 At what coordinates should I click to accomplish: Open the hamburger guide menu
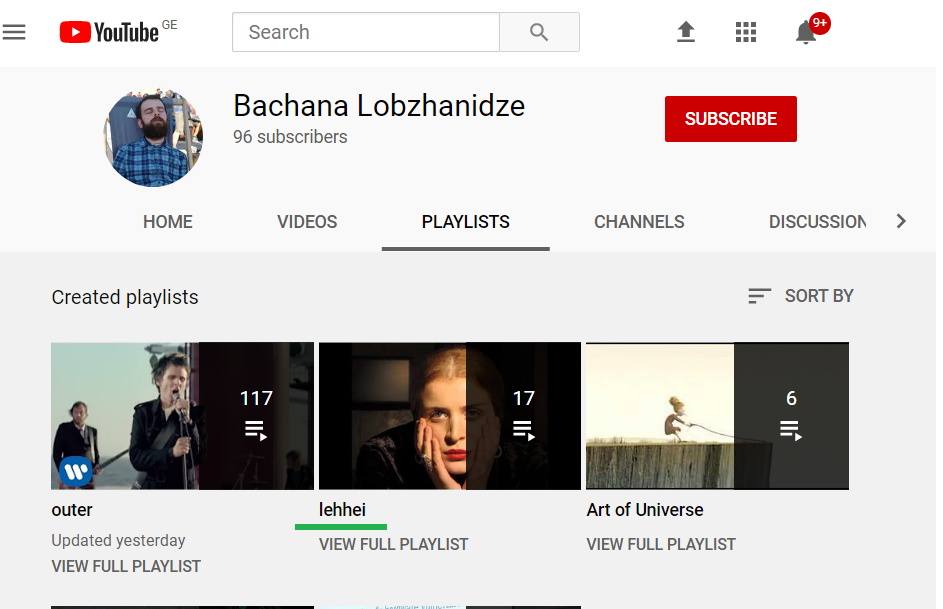pos(14,32)
